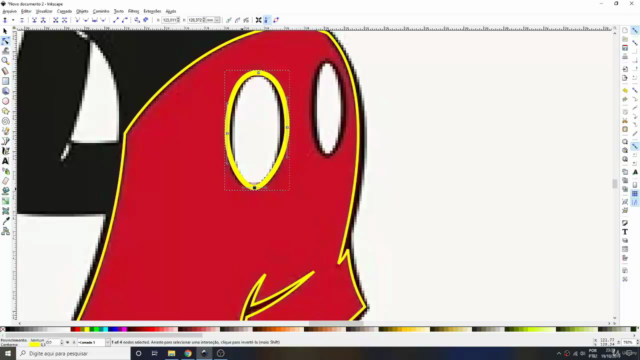Select the Eraser tool
640x360 pixels.
(x=5, y=181)
